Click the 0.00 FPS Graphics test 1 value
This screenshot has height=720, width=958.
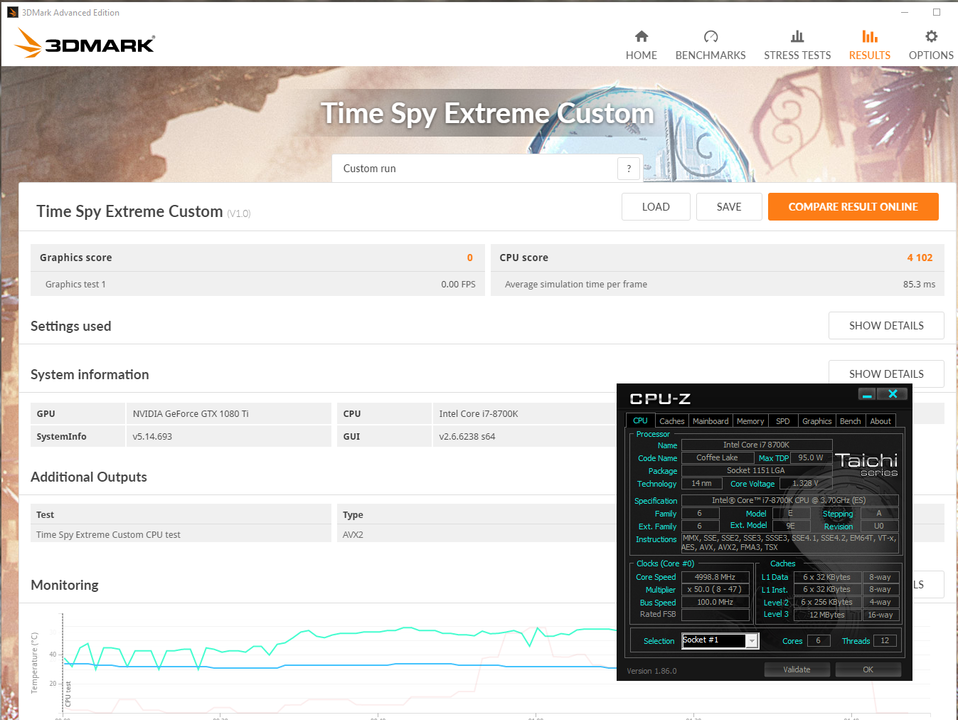point(458,284)
